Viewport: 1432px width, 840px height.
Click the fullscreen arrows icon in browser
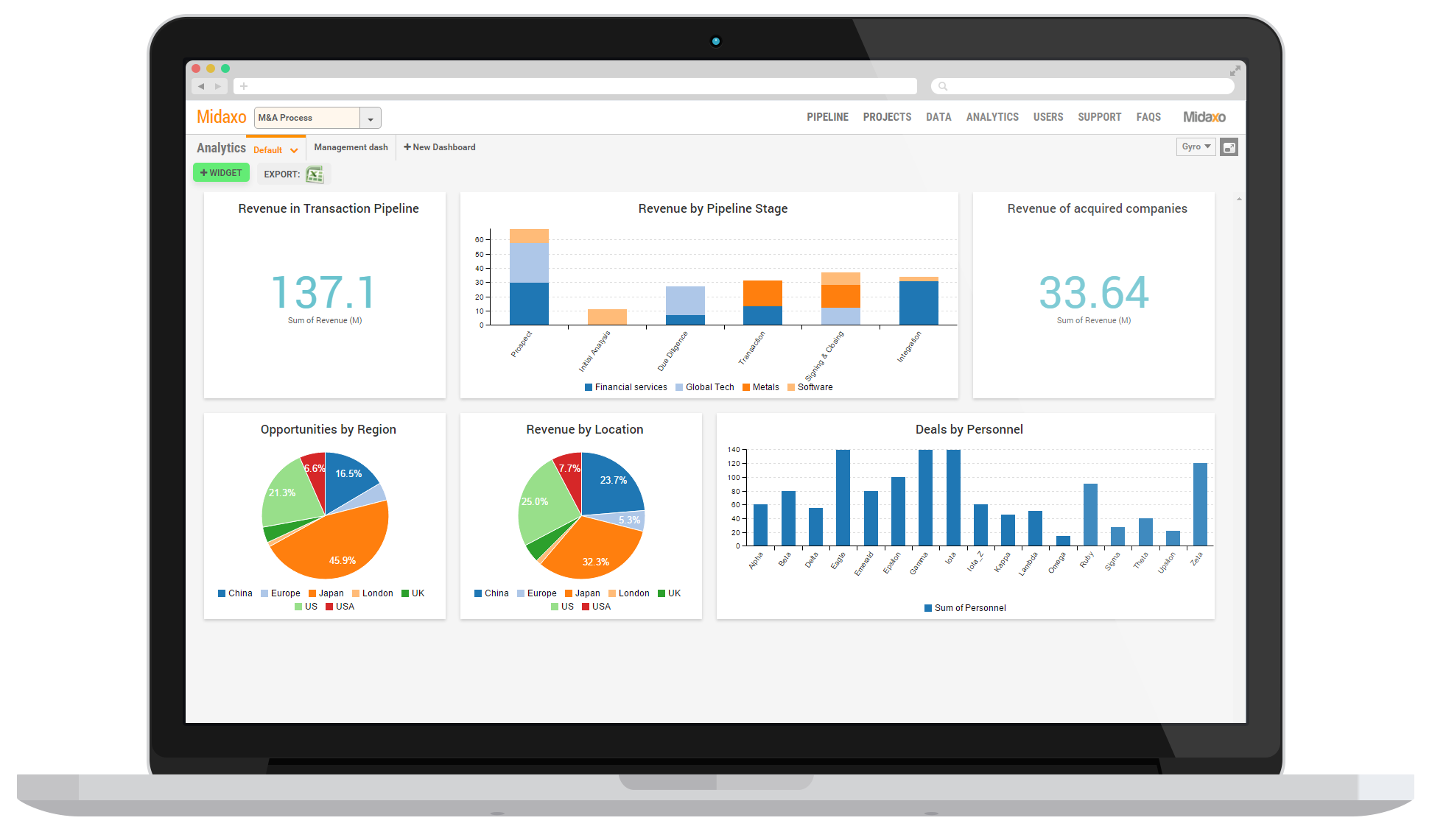pyautogui.click(x=1235, y=71)
